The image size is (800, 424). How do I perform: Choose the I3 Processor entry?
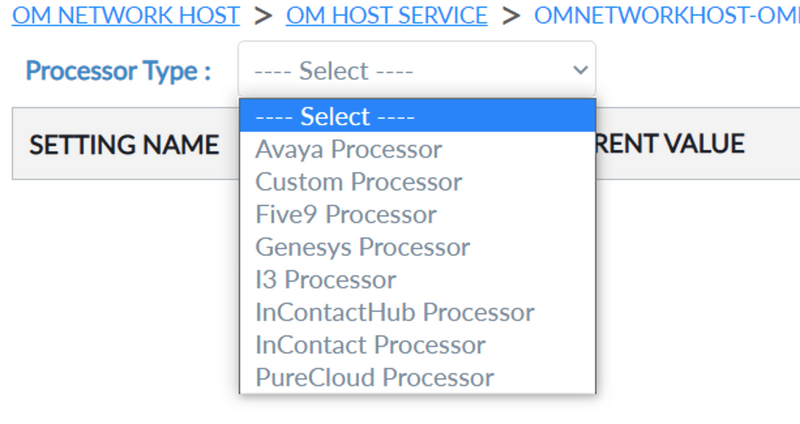(x=417, y=280)
